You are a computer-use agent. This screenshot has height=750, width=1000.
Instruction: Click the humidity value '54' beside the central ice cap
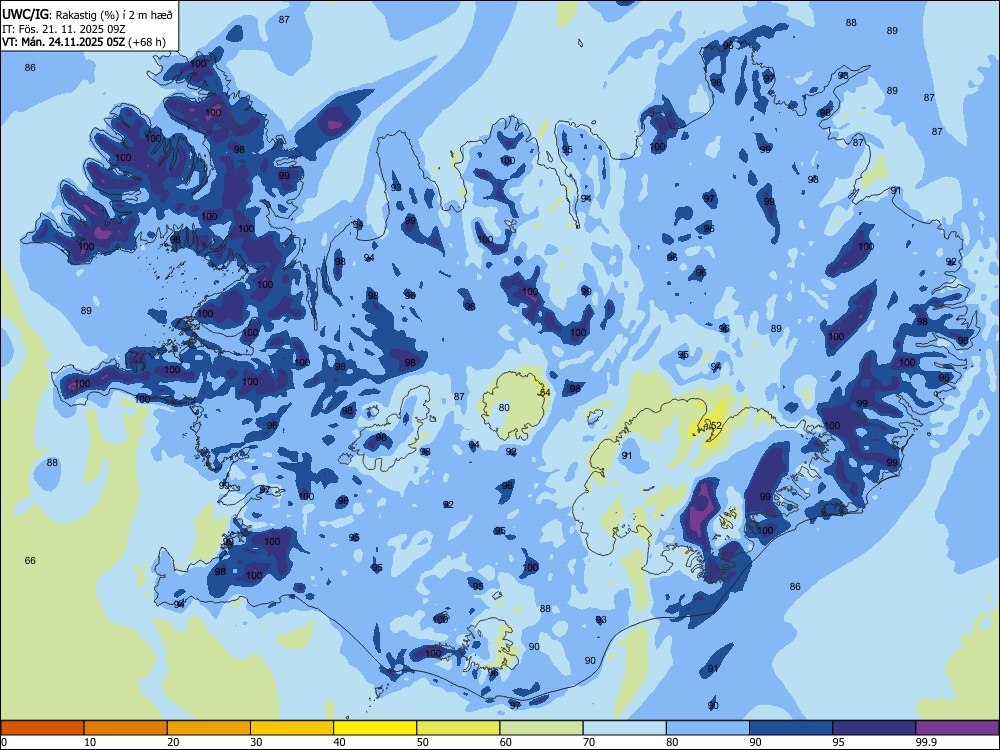(x=545, y=393)
